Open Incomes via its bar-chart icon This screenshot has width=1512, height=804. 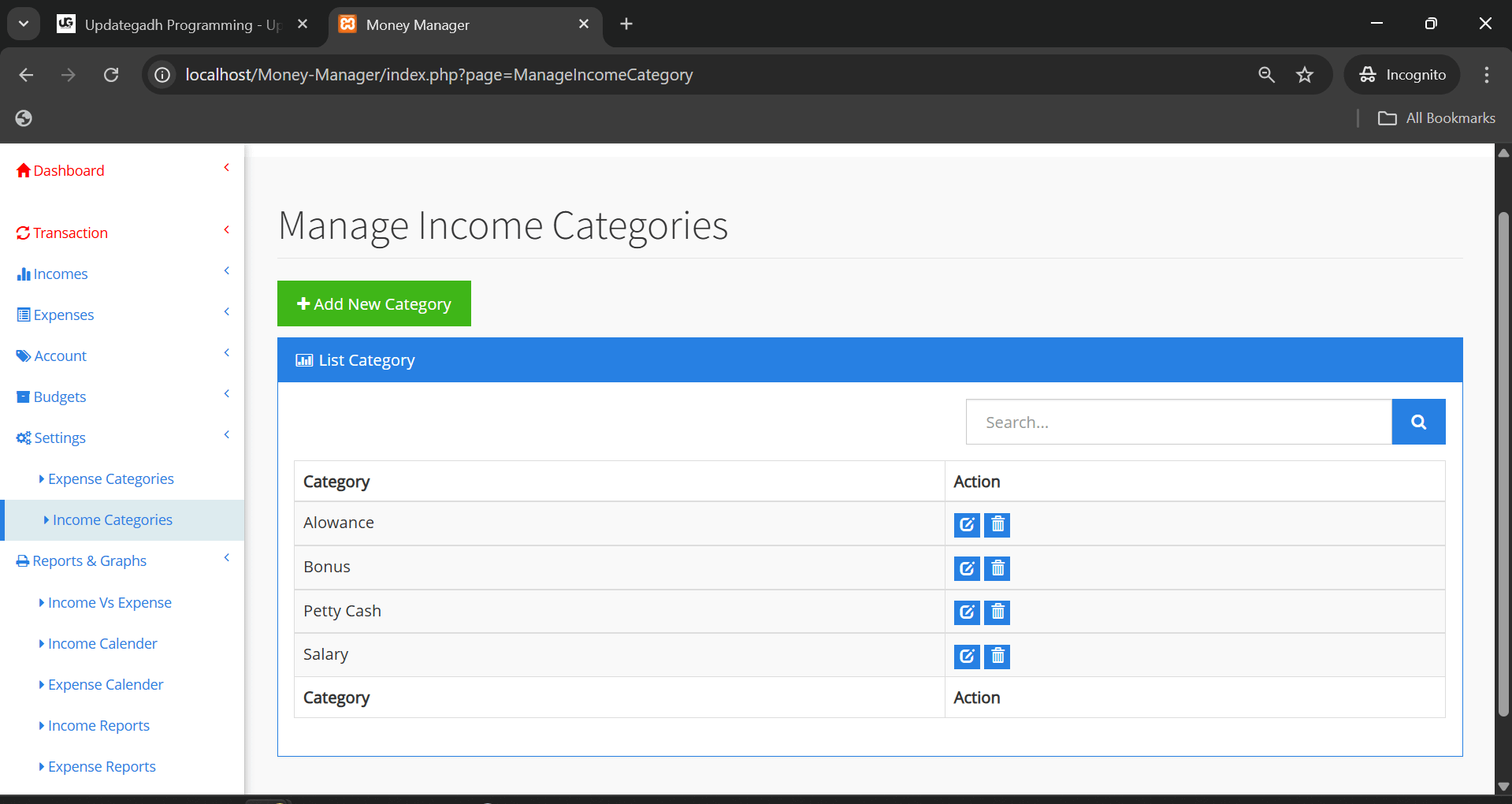[24, 274]
